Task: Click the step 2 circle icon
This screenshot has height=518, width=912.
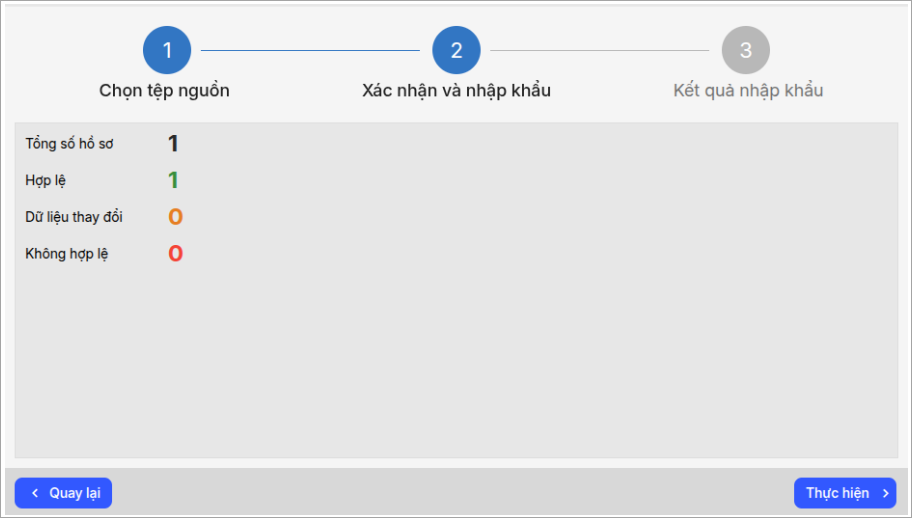Action: [x=456, y=50]
